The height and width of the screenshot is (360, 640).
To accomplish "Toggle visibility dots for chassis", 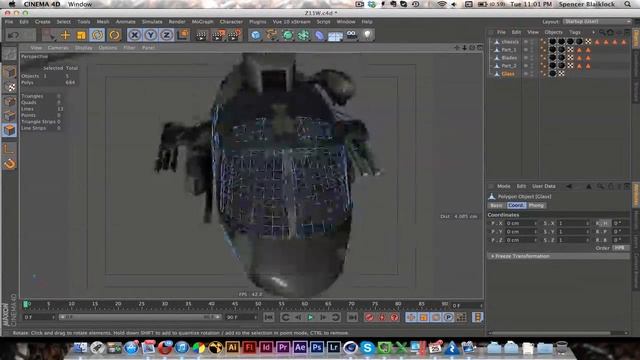I will (x=532, y=42).
